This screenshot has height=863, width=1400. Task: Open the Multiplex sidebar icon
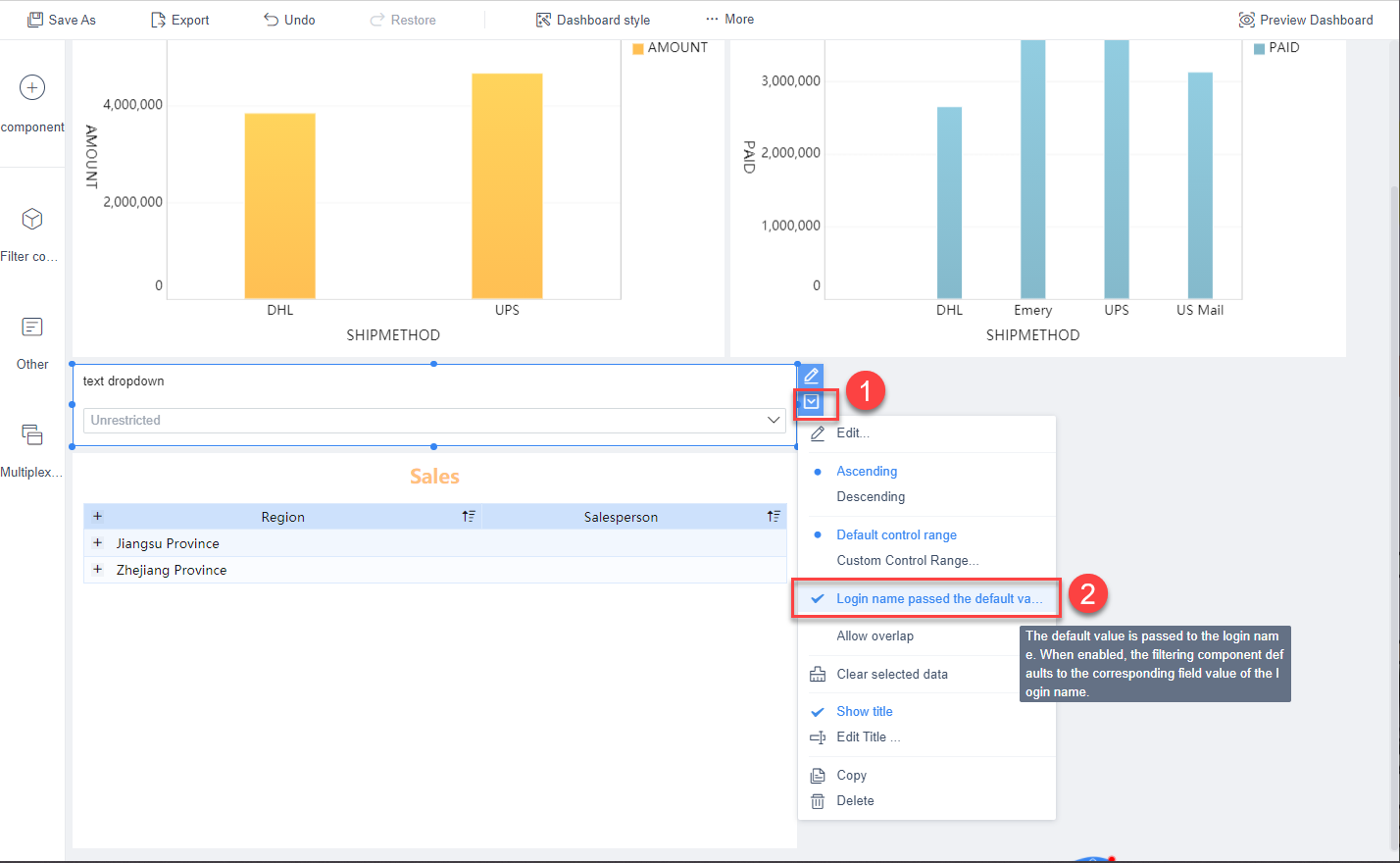[x=32, y=434]
